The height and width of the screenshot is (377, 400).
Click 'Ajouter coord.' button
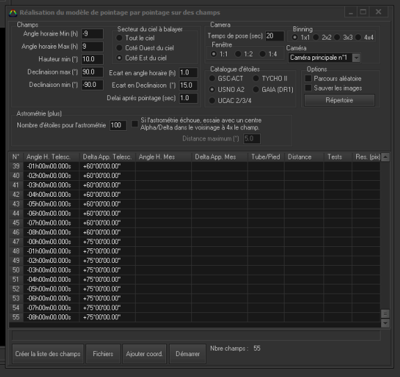tap(144, 354)
